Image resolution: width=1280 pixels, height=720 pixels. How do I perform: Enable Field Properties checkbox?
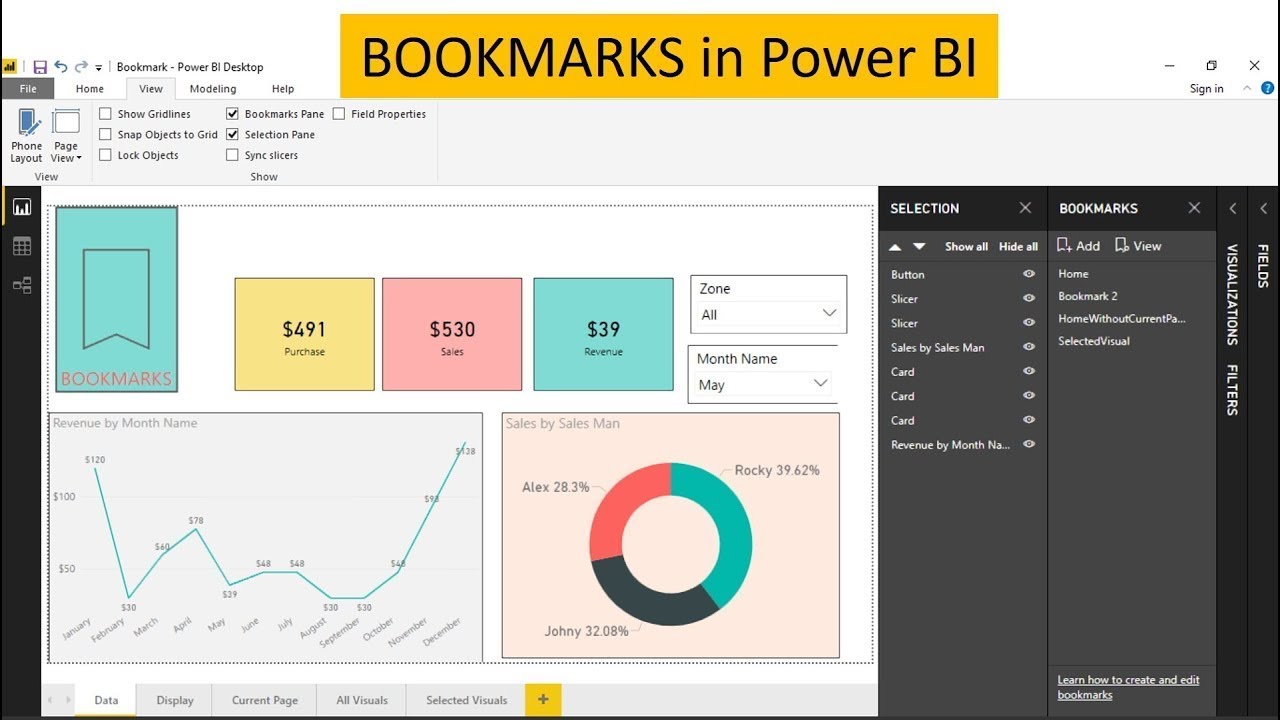tap(339, 114)
